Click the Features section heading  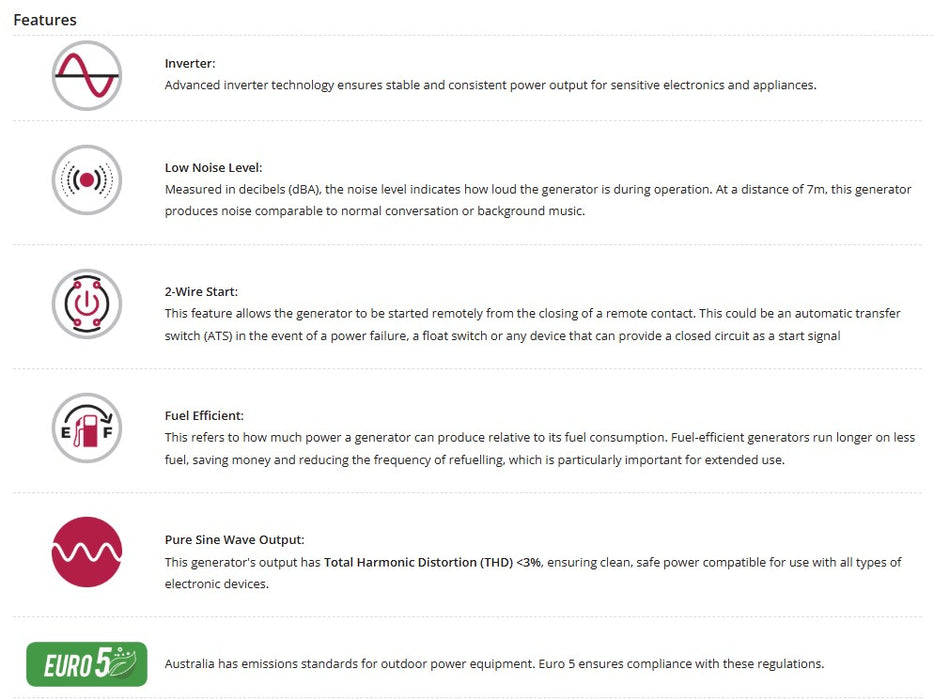click(x=45, y=19)
